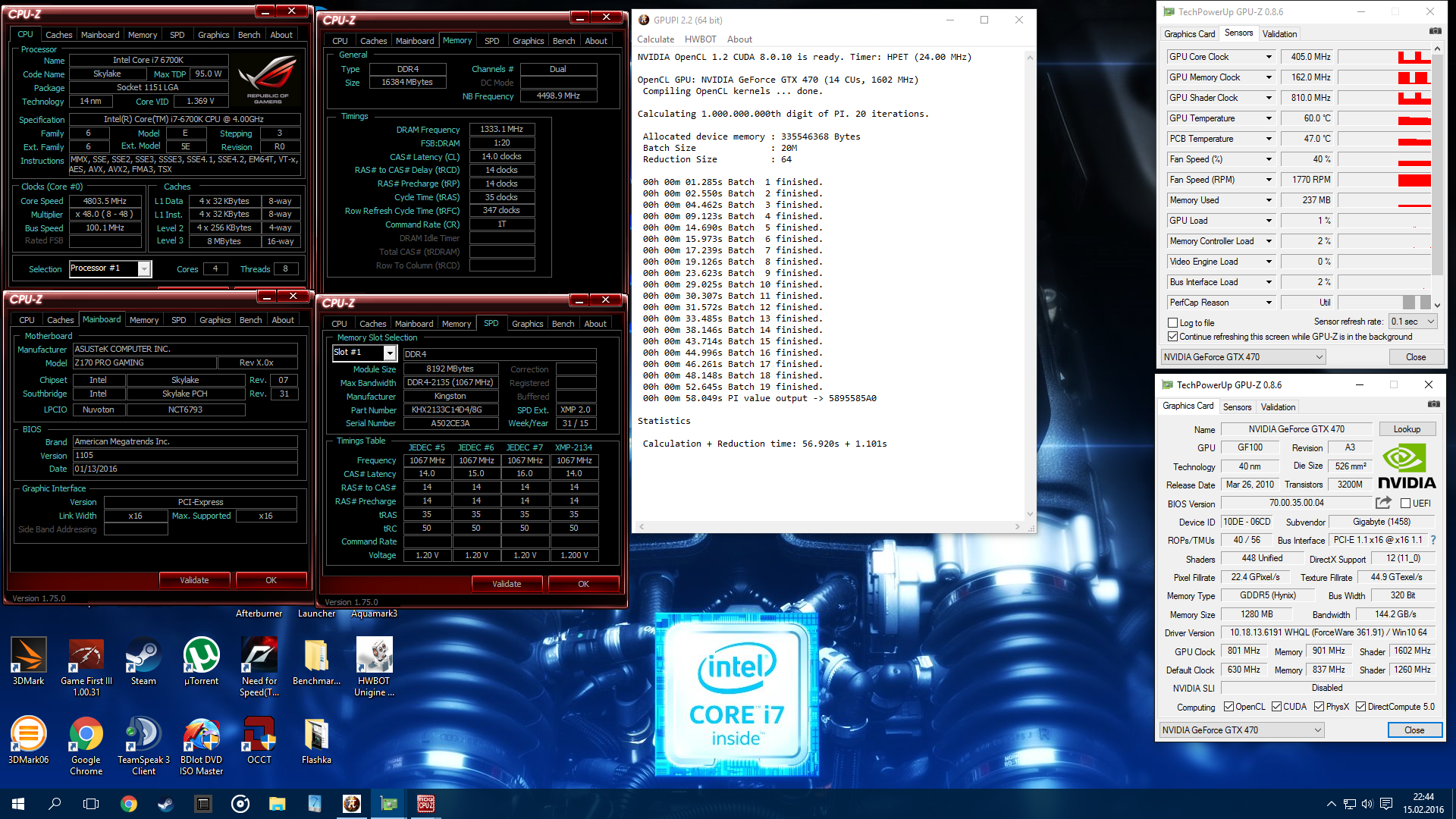Open the 3DMark06 desktop icon
The height and width of the screenshot is (819, 1456).
[29, 740]
